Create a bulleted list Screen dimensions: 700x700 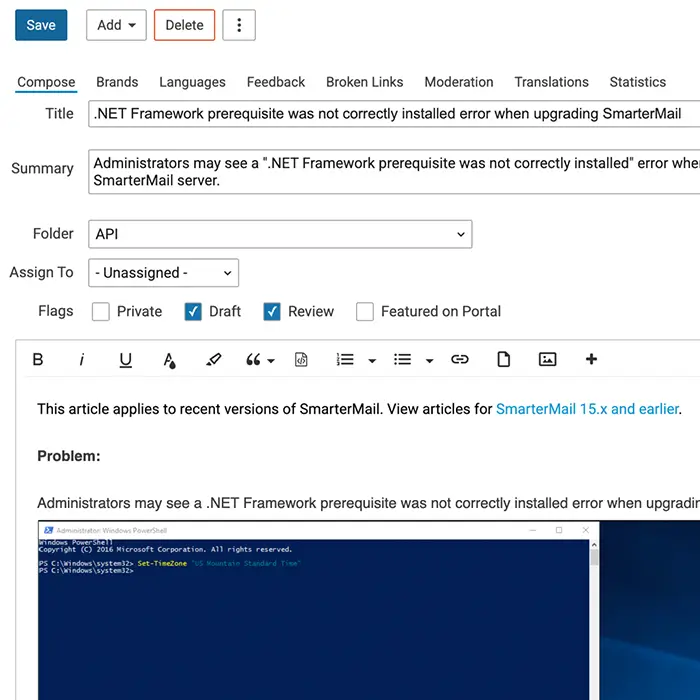click(x=402, y=359)
